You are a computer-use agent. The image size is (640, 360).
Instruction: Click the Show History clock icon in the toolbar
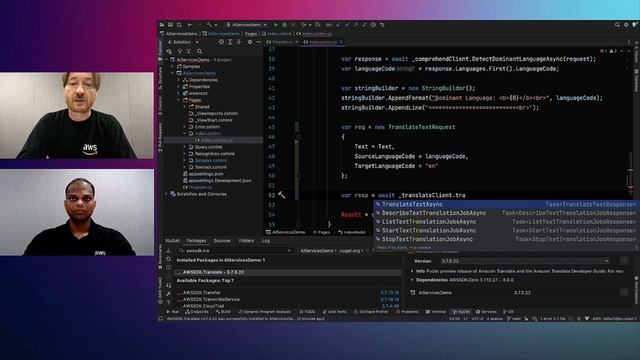pyautogui.click(x=373, y=25)
